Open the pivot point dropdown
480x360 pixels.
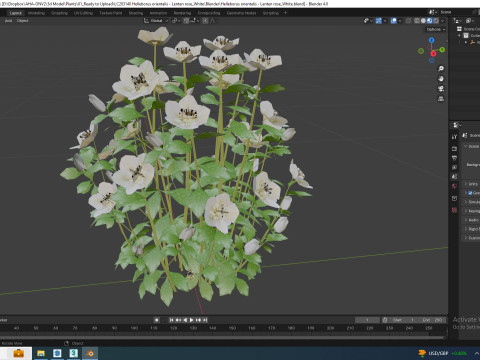point(175,21)
